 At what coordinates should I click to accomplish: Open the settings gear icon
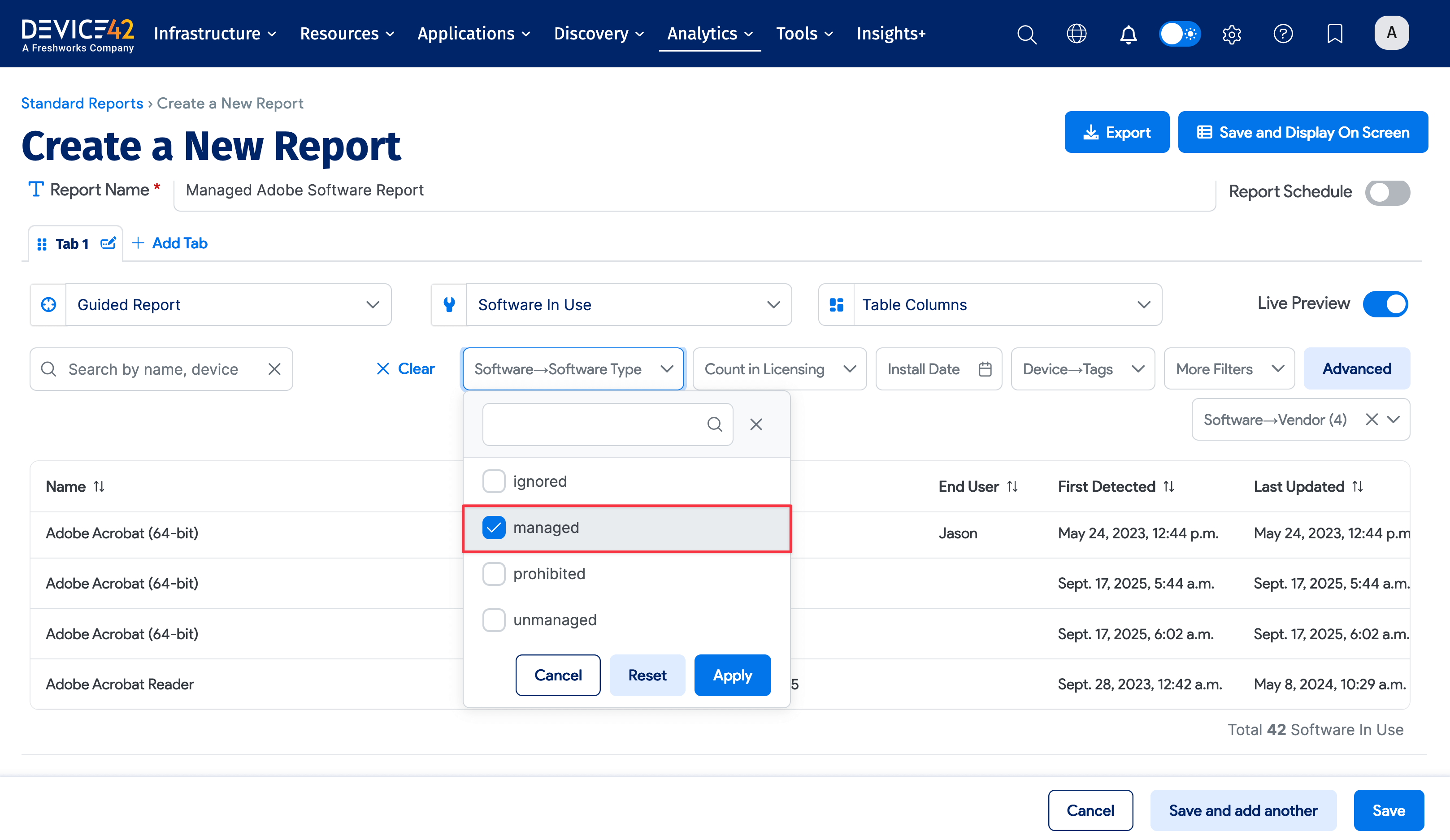(x=1231, y=34)
